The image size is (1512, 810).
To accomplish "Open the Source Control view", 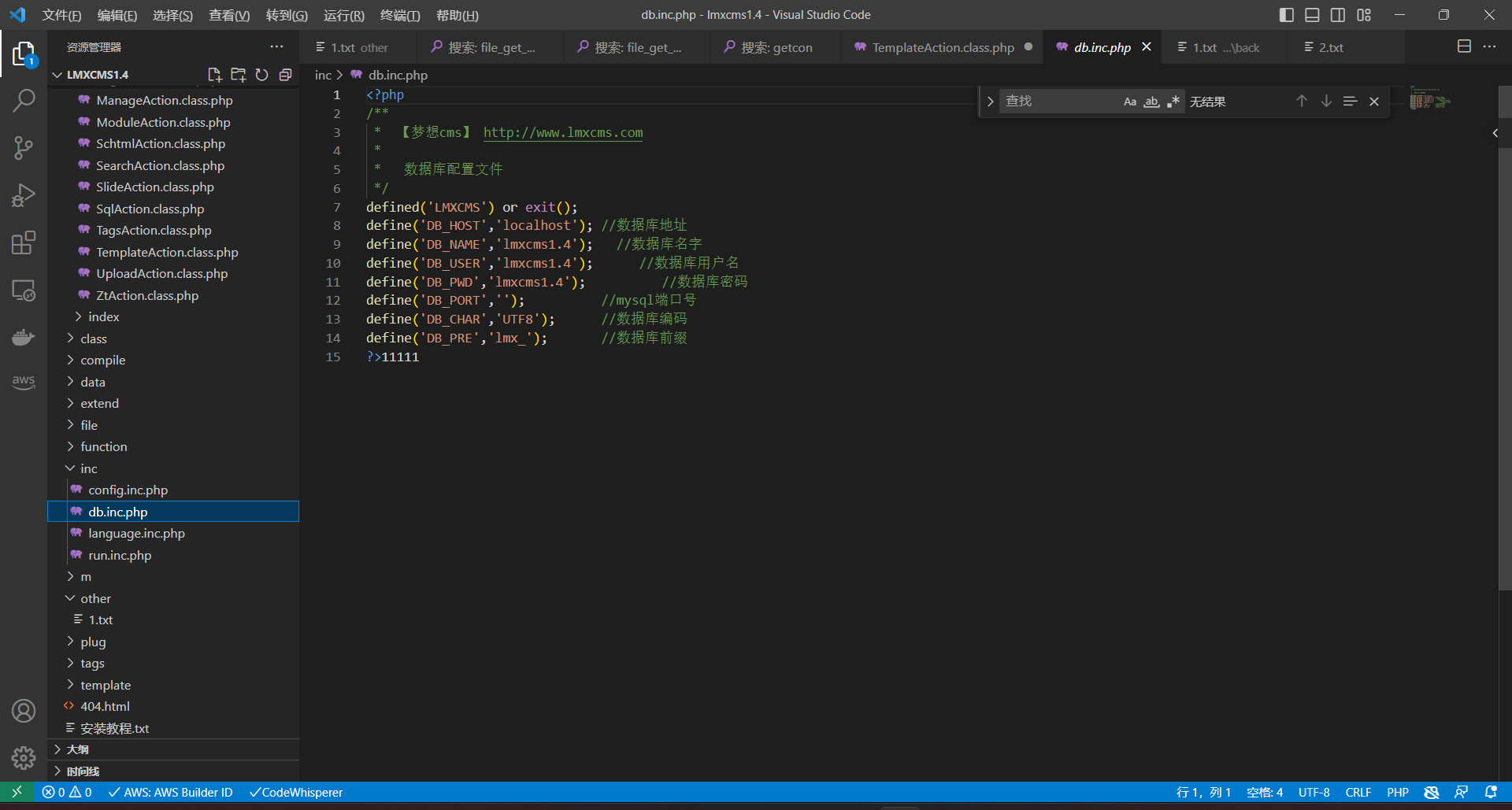I will pyautogui.click(x=24, y=147).
